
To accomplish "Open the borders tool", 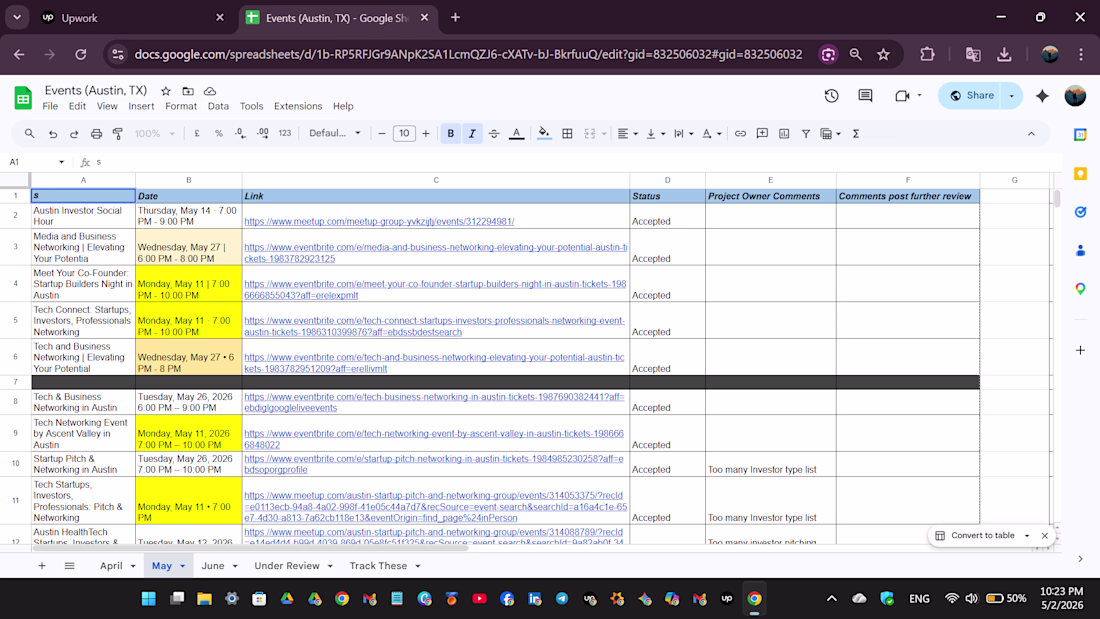I will tap(568, 133).
